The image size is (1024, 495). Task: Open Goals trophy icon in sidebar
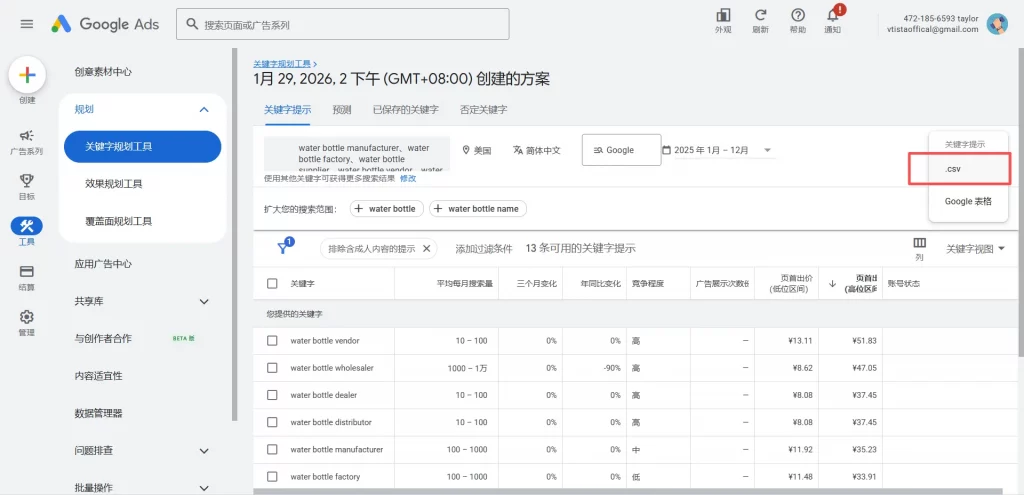point(27,181)
